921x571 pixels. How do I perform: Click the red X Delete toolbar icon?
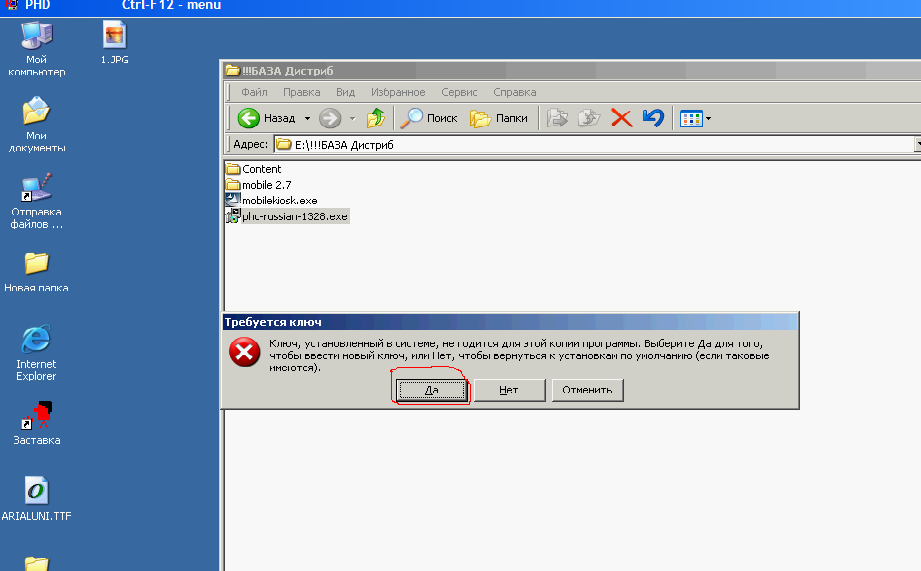point(621,118)
